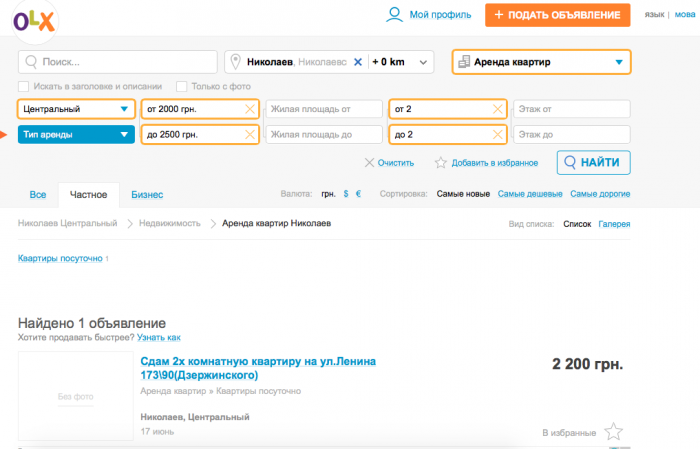
Task: Star the listing to add it to favorites
Action: [x=614, y=432]
